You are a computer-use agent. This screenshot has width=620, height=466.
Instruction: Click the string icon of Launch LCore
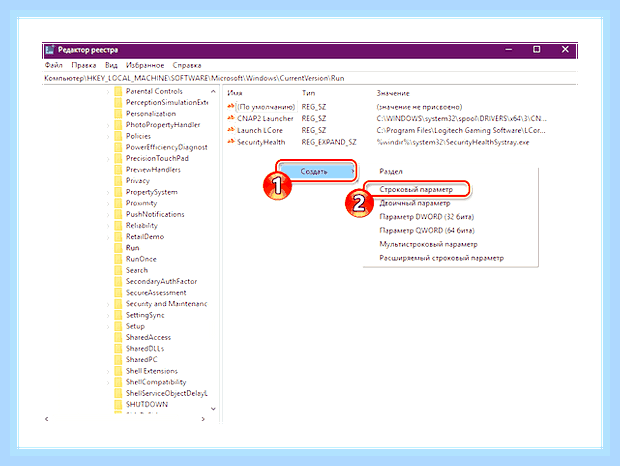(231, 130)
